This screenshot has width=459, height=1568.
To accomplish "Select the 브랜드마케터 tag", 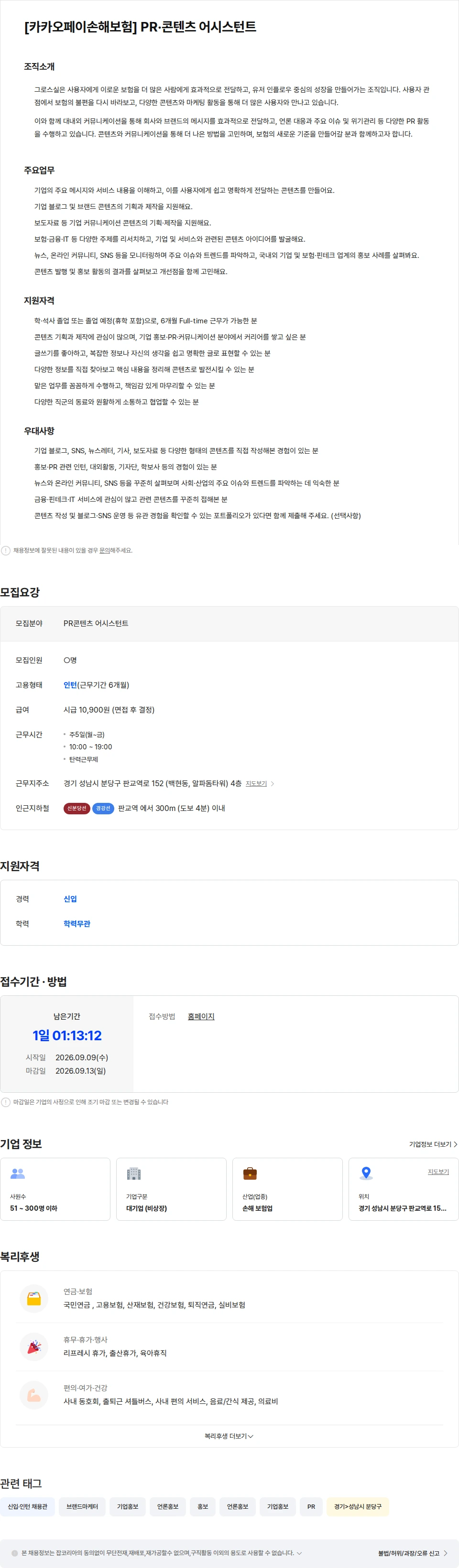I will [x=82, y=1506].
